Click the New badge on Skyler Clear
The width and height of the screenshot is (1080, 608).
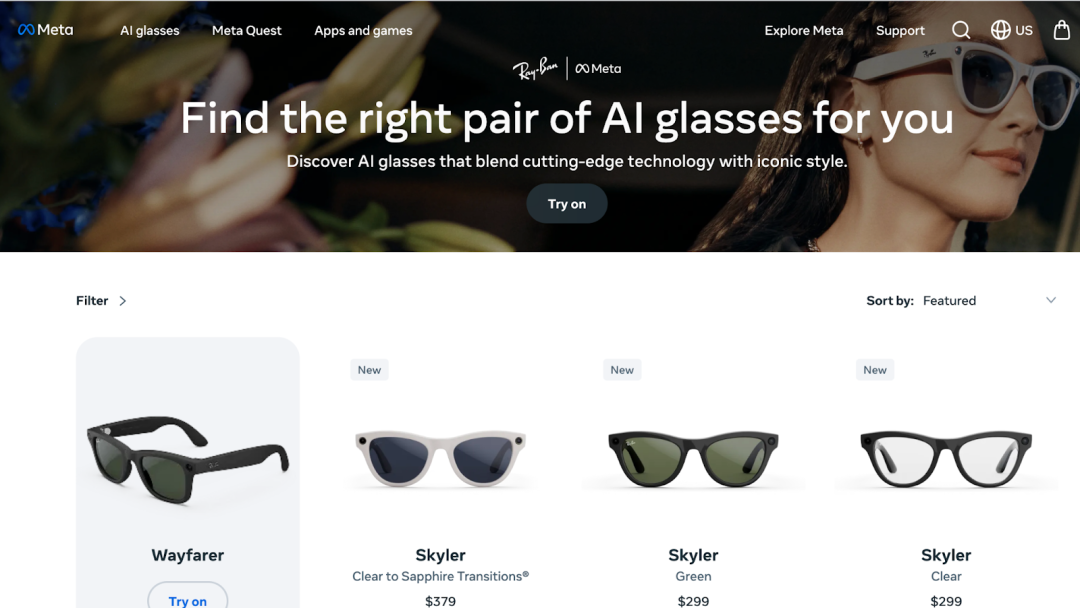point(875,370)
